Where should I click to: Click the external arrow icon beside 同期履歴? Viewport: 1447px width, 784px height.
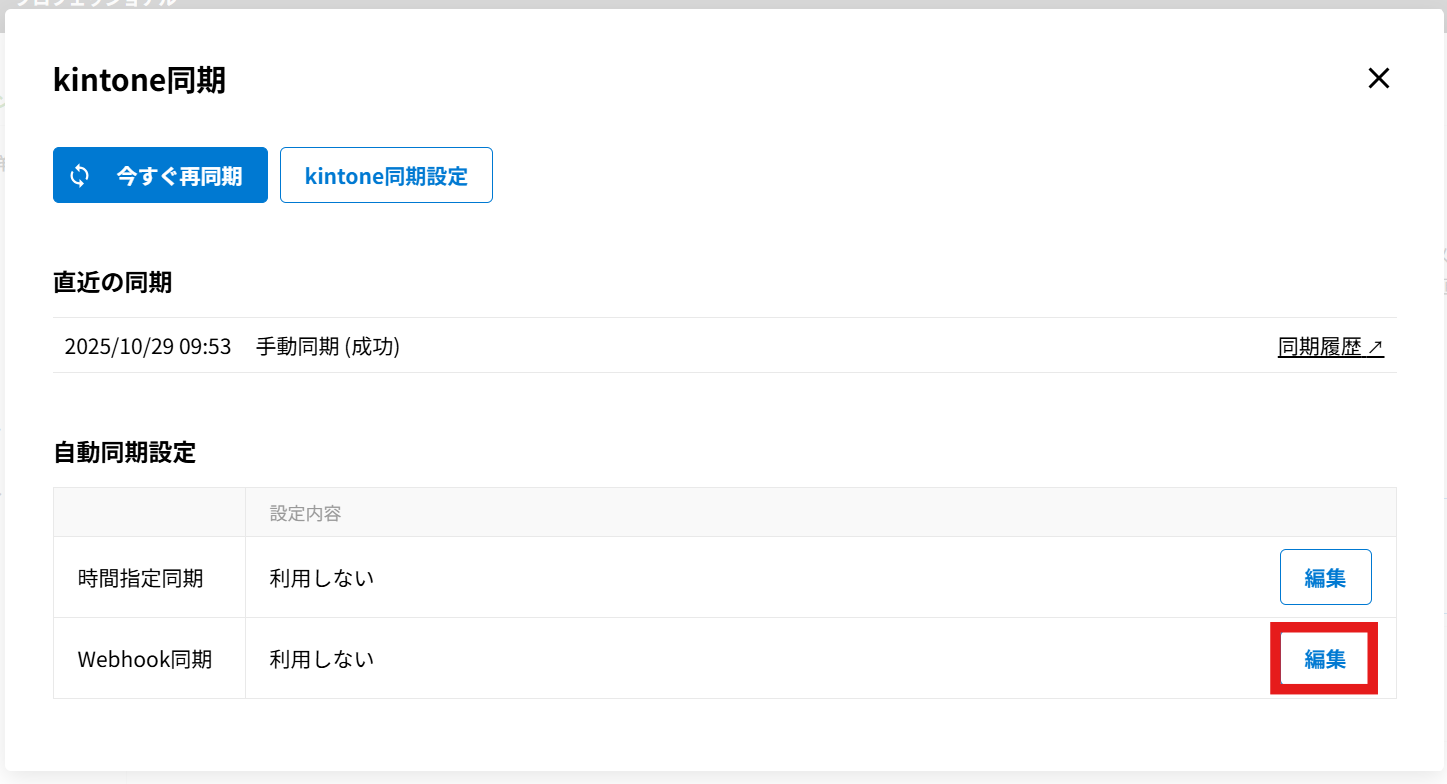click(1377, 347)
